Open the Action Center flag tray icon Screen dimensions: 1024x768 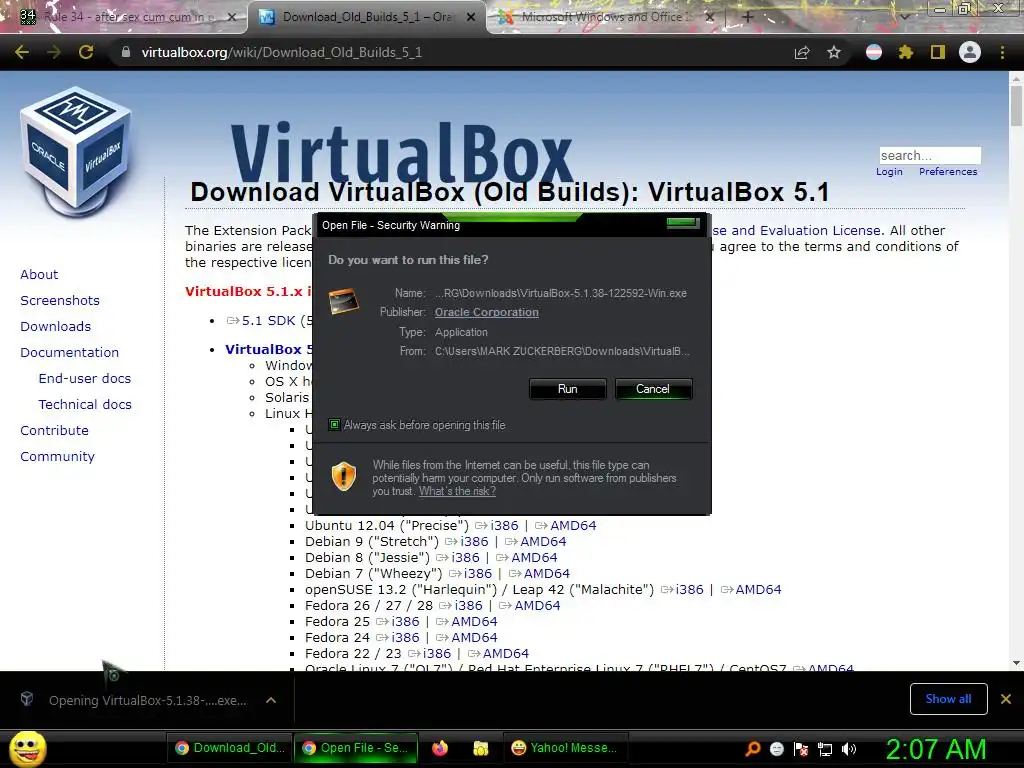(x=801, y=749)
